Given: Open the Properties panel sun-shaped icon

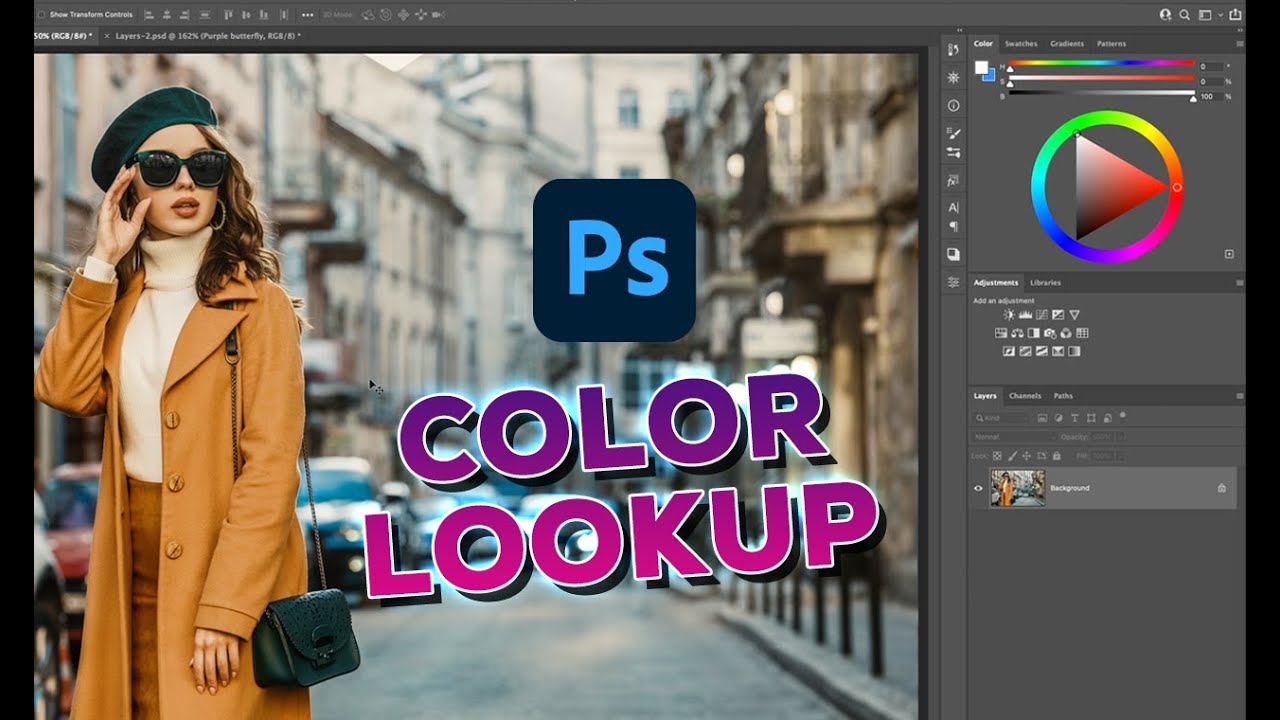Looking at the screenshot, I should tap(953, 76).
